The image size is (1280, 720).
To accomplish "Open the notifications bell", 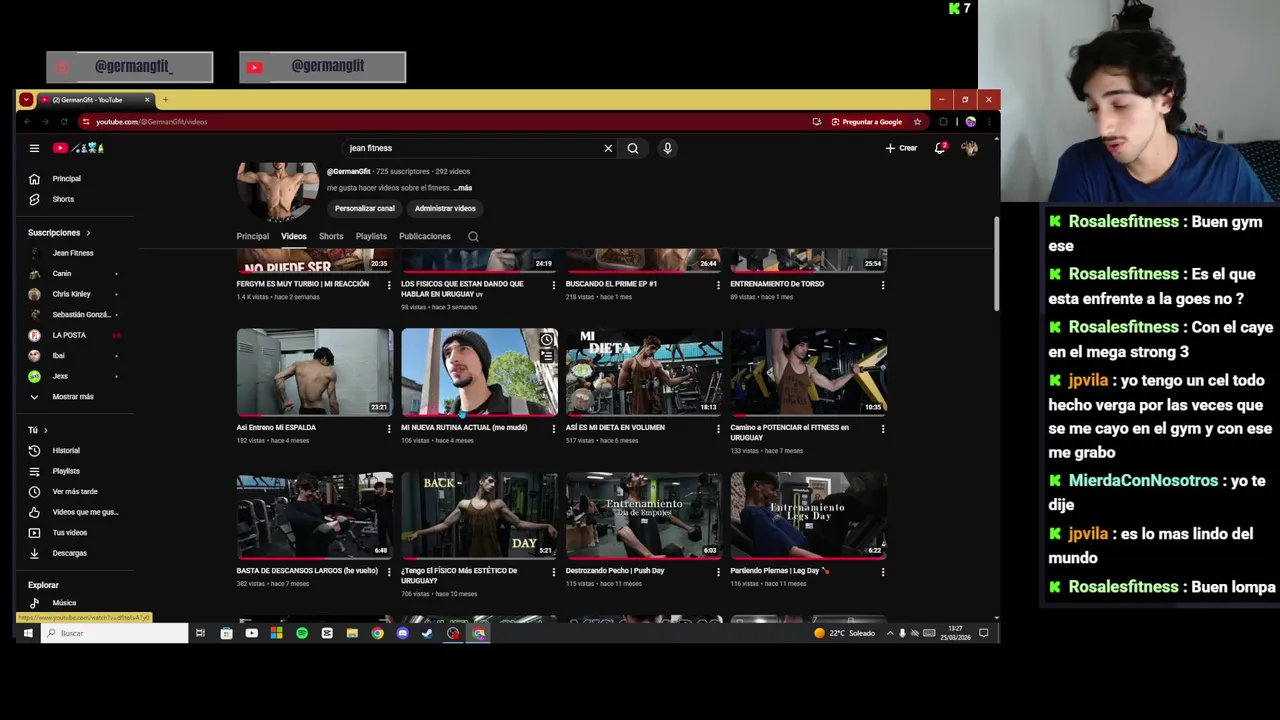I will coord(940,148).
